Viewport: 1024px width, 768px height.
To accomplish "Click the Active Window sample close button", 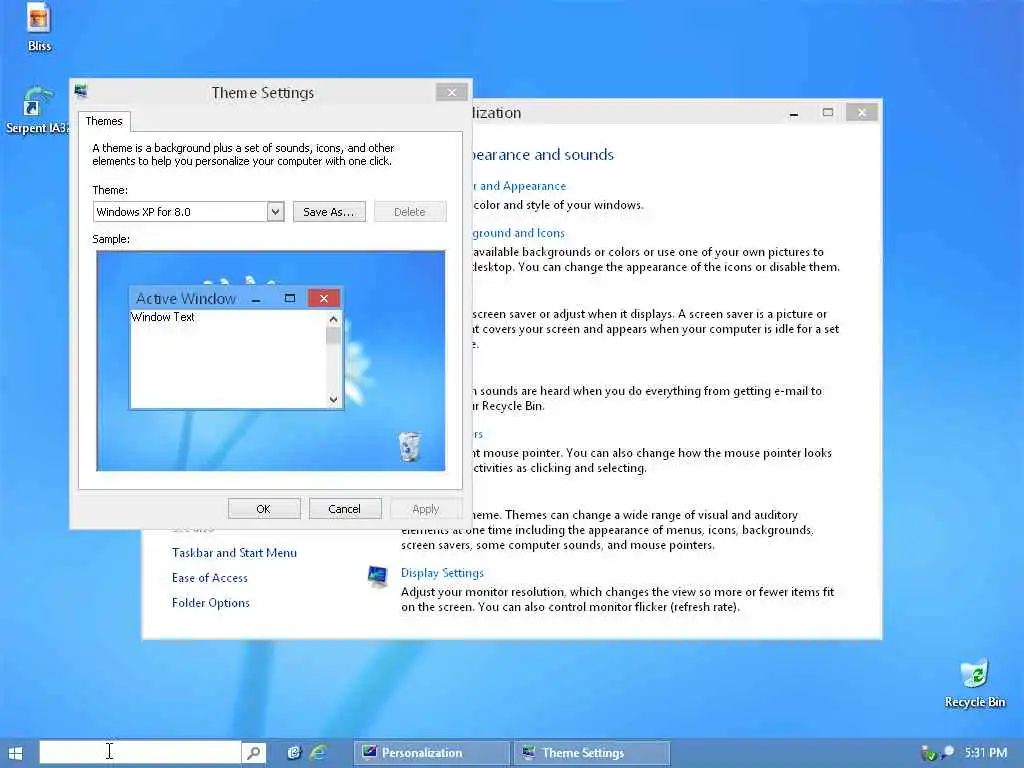I will pos(323,298).
